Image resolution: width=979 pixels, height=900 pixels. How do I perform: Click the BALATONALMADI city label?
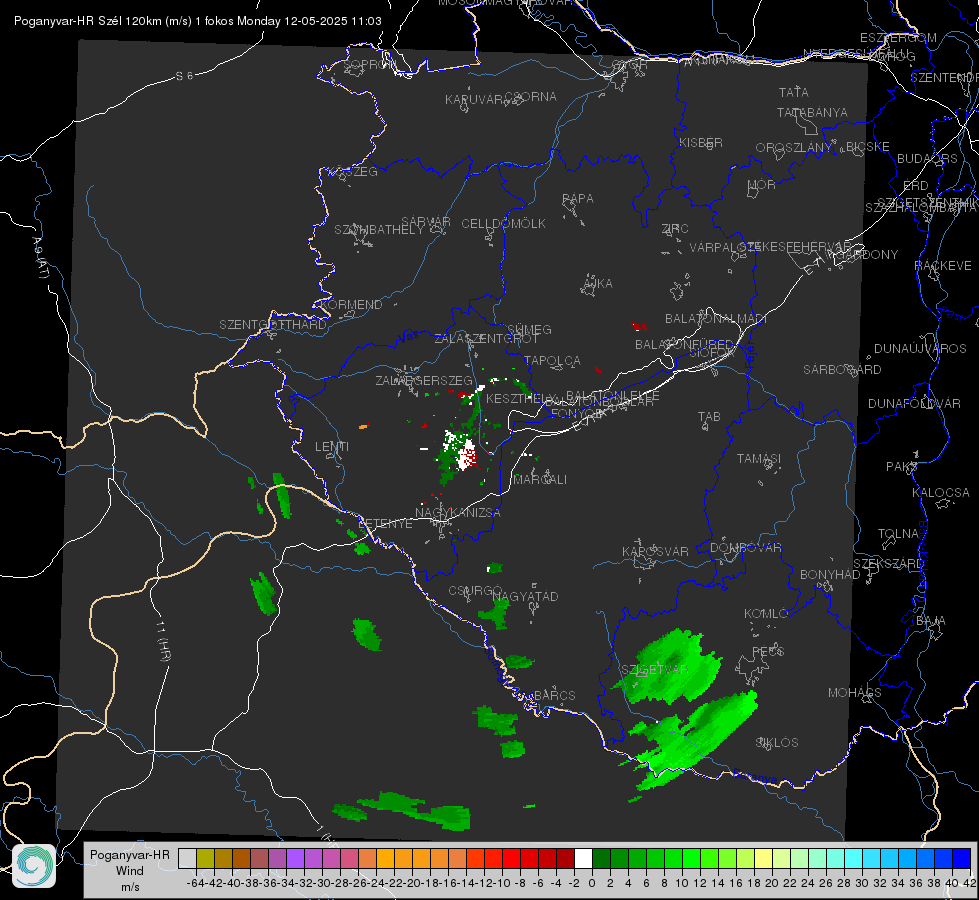(x=716, y=319)
